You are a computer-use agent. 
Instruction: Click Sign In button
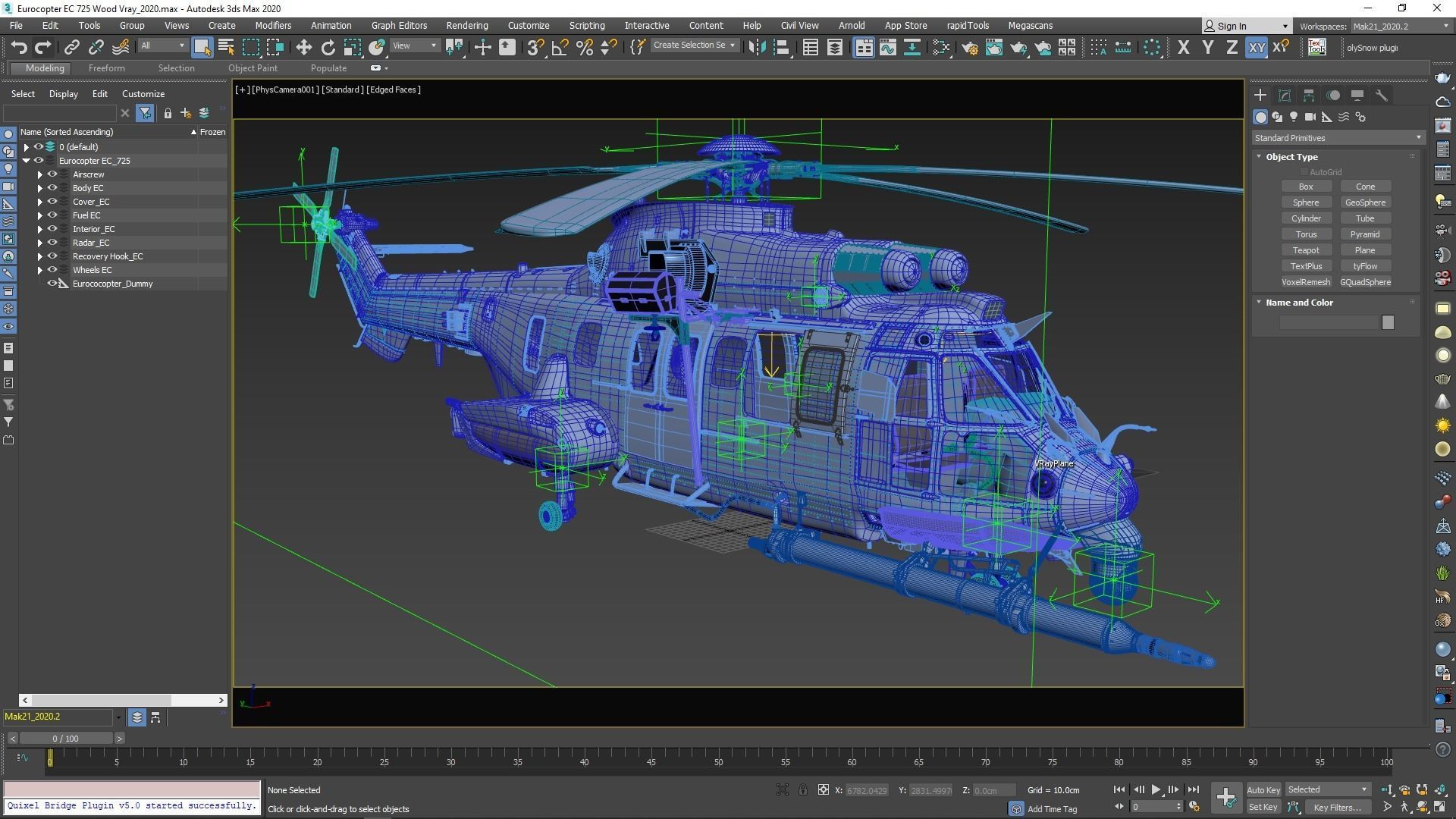tap(1246, 26)
